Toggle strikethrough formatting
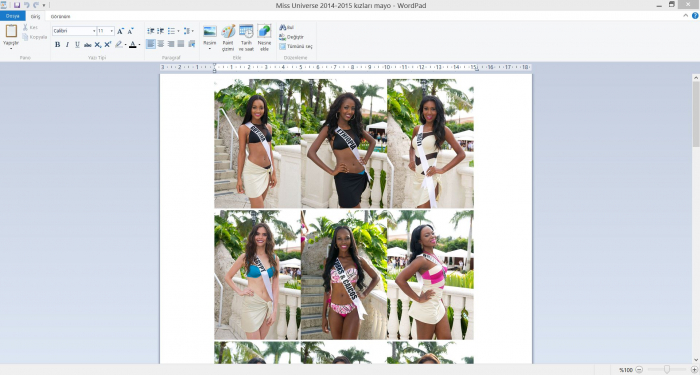The image size is (700, 375). click(x=88, y=44)
